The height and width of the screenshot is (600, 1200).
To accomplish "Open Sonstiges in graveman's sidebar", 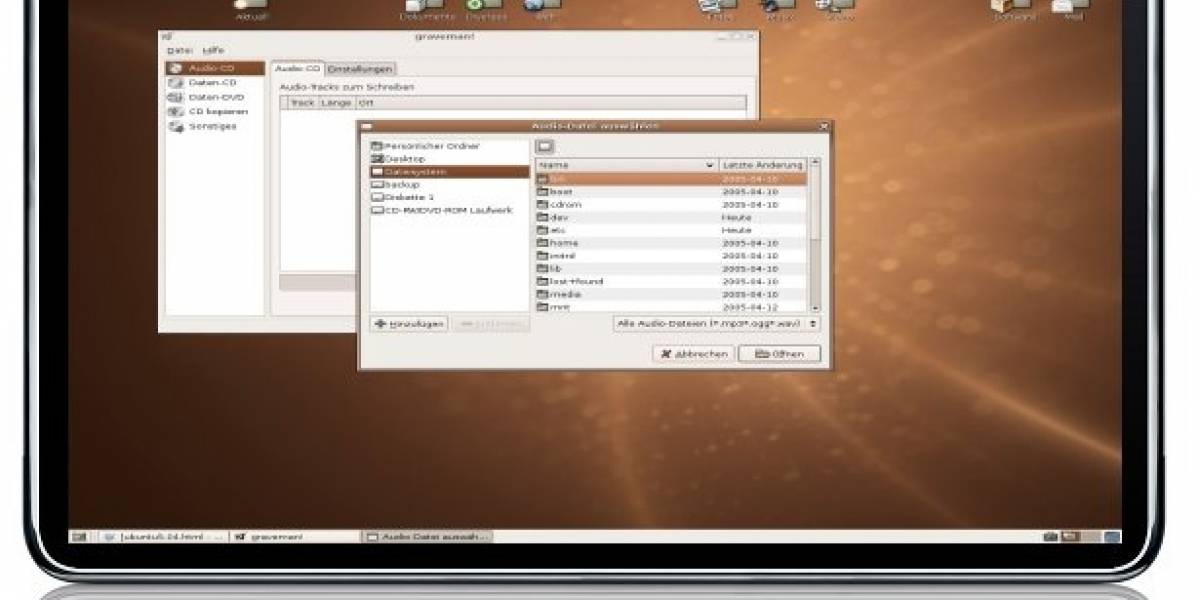I will [x=215, y=127].
